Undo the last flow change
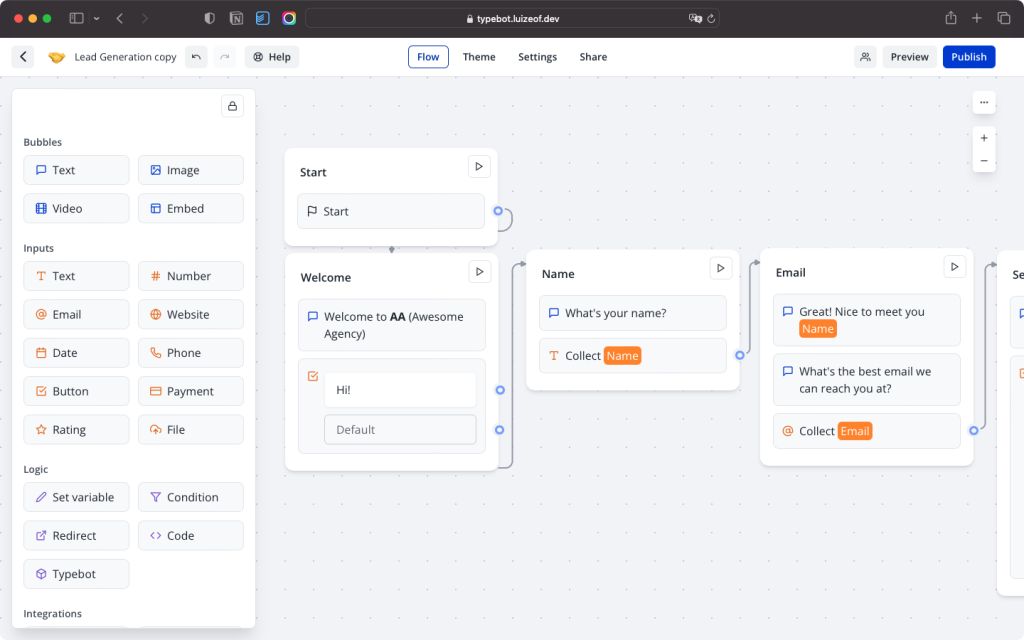 pos(196,57)
